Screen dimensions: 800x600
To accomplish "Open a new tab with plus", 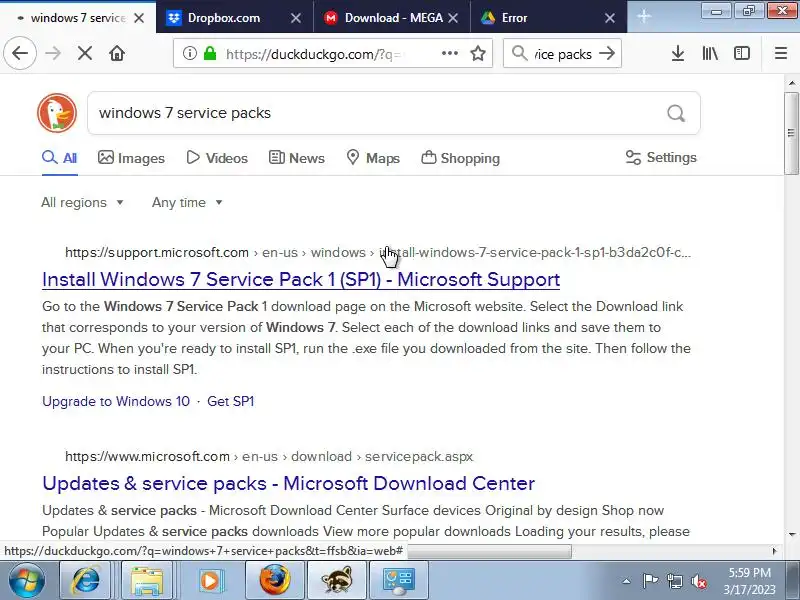I will 644,17.
